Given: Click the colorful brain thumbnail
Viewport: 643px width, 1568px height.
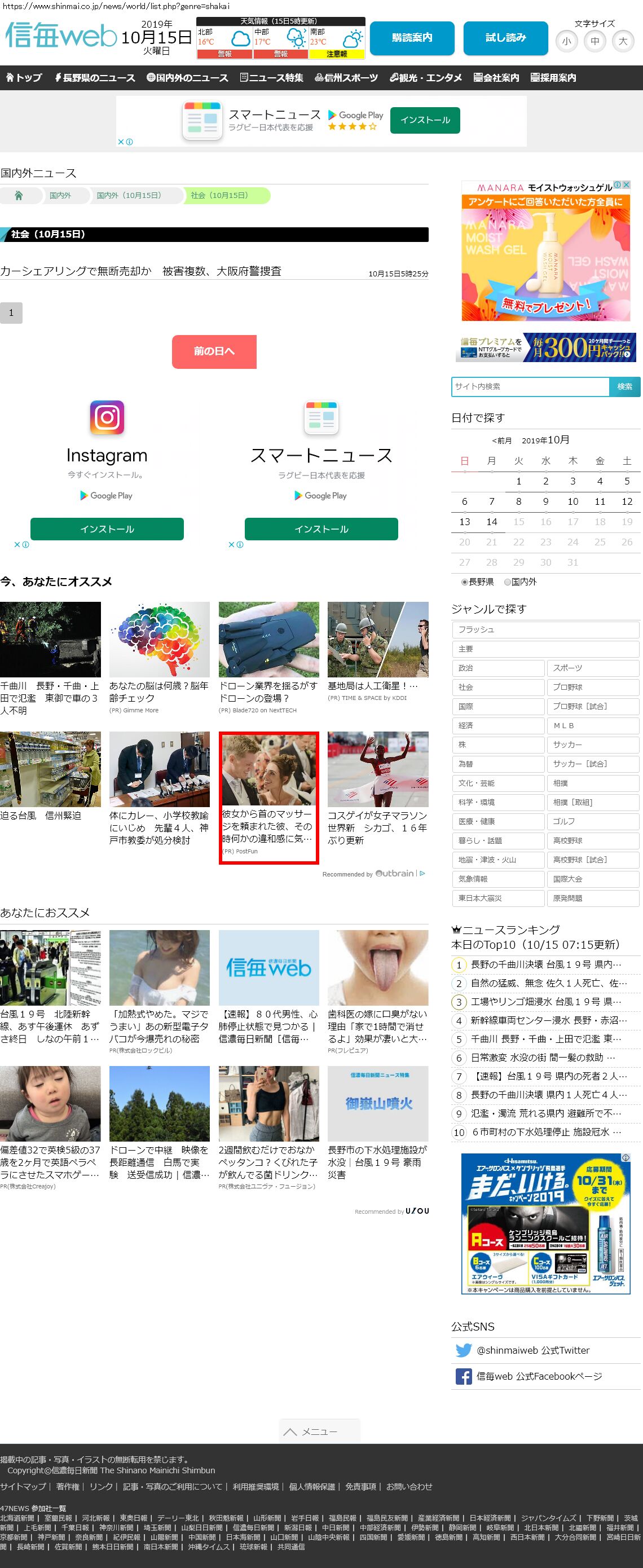Looking at the screenshot, I should [x=160, y=640].
